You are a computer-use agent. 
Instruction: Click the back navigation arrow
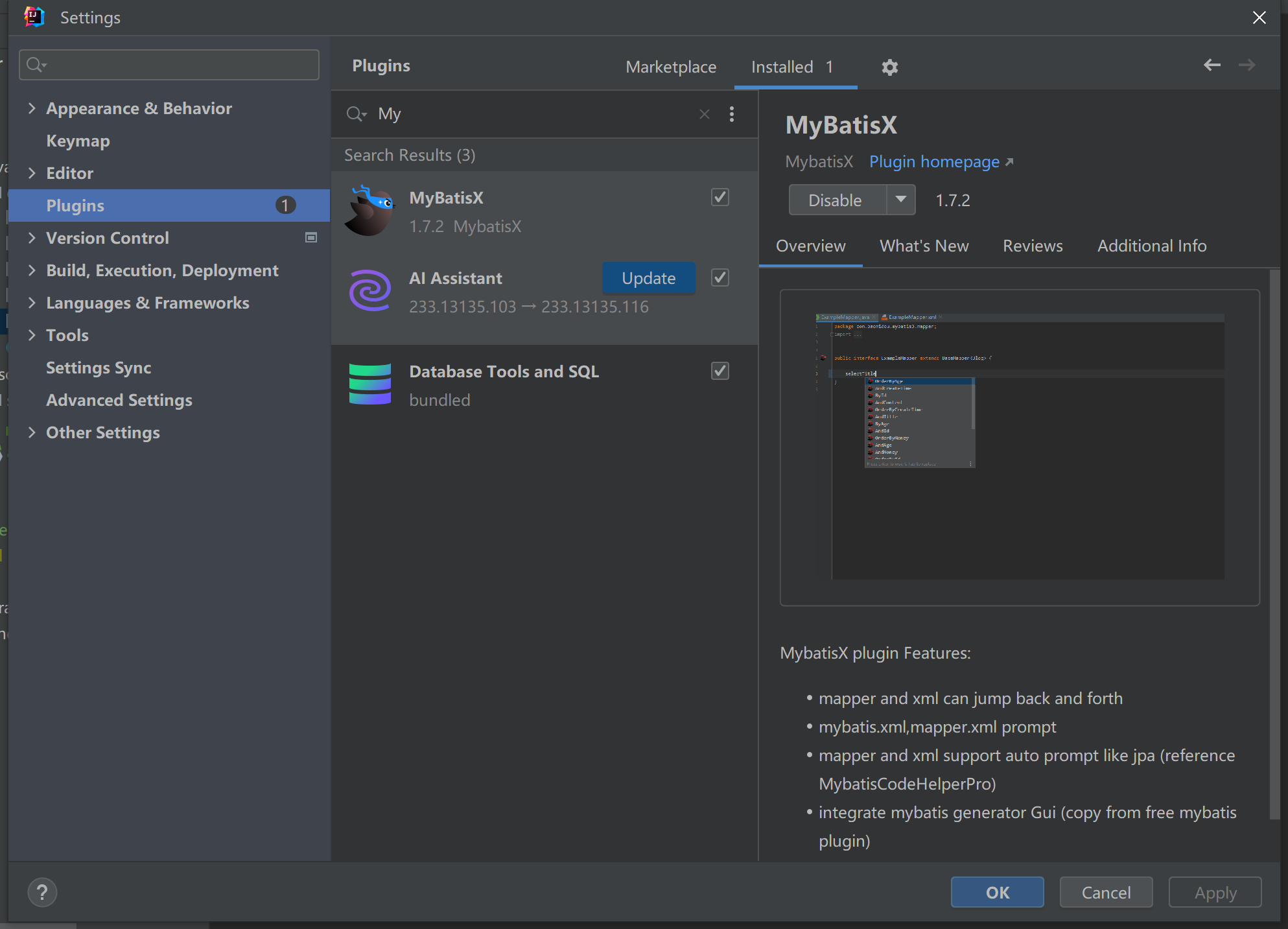pyautogui.click(x=1212, y=65)
